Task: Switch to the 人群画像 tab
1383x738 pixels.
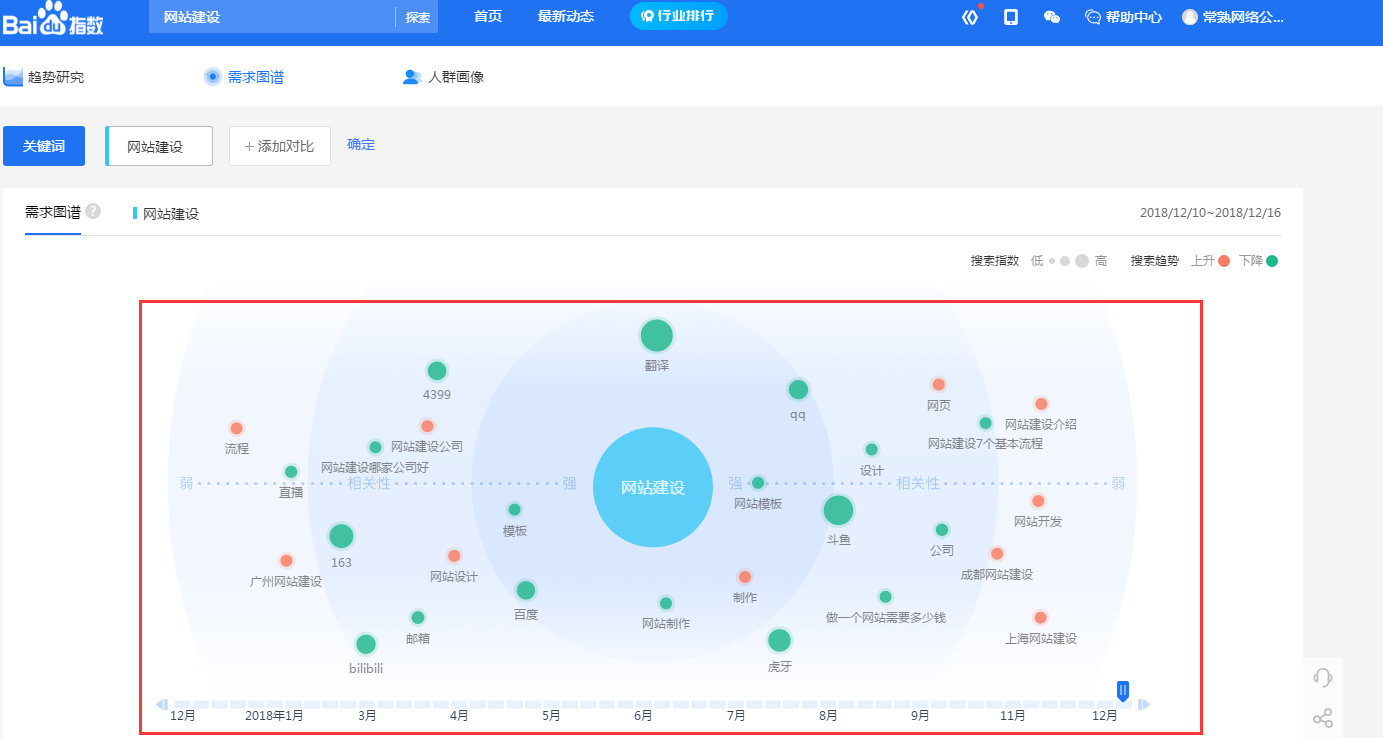Action: 443,77
